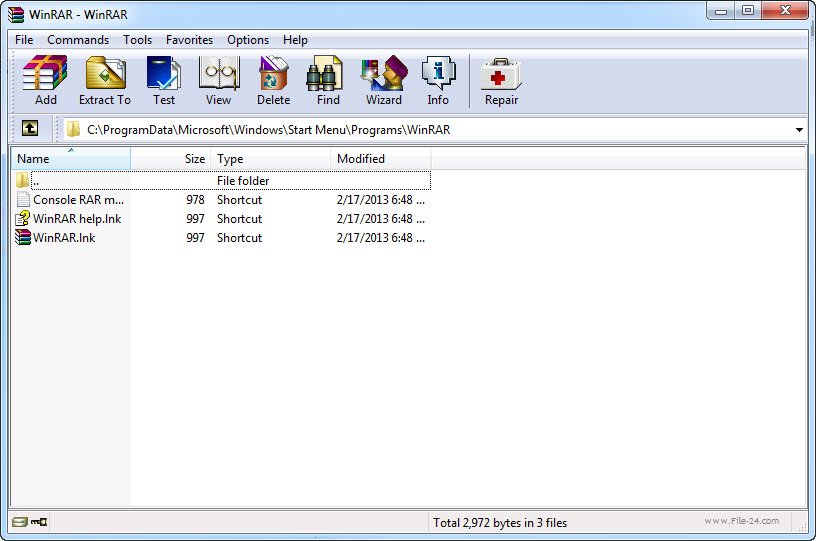
Task: Click the drive icon in status bar
Action: (x=20, y=522)
